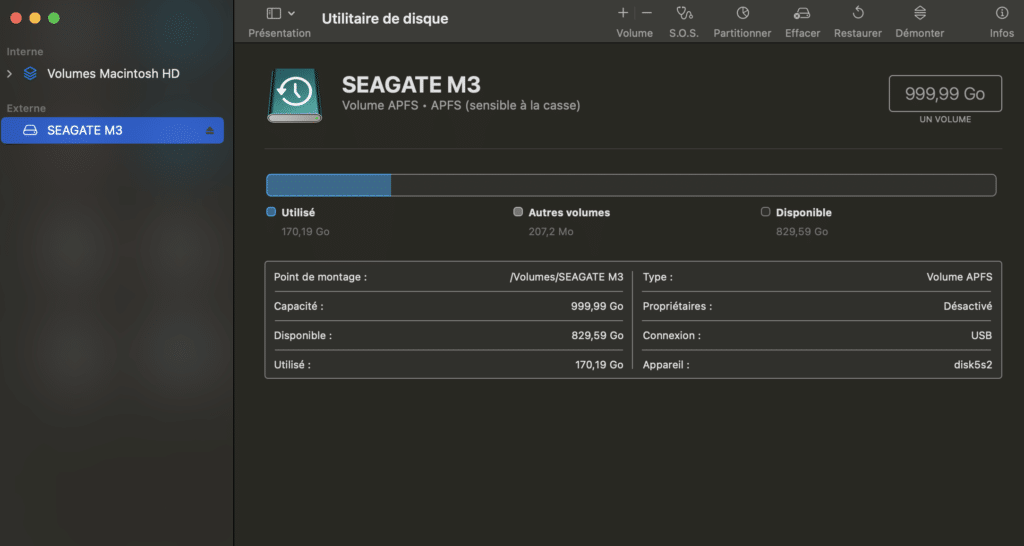Click the 'Appareil :' label
The width and height of the screenshot is (1024, 546).
(x=665, y=365)
